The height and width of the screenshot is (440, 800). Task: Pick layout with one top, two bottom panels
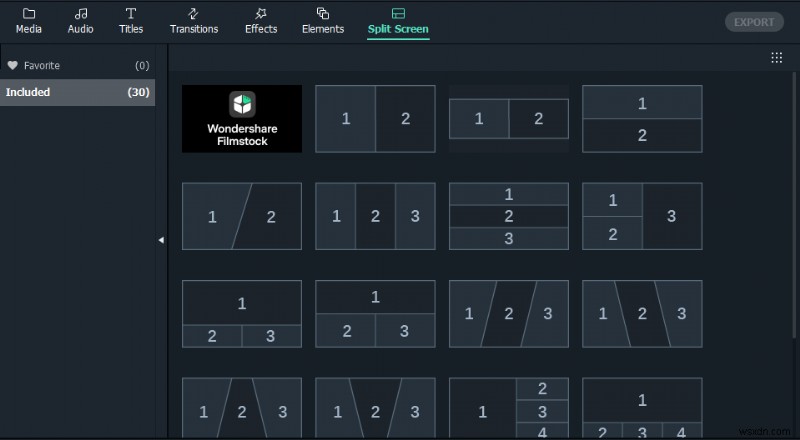[242, 314]
